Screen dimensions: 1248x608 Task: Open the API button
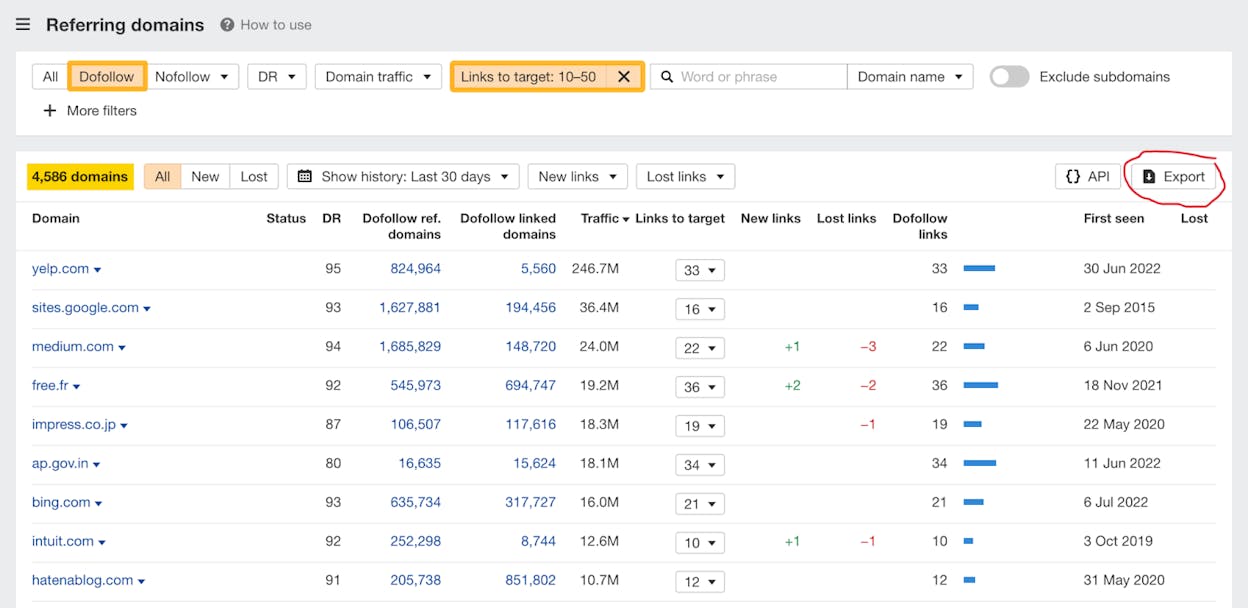(1087, 177)
